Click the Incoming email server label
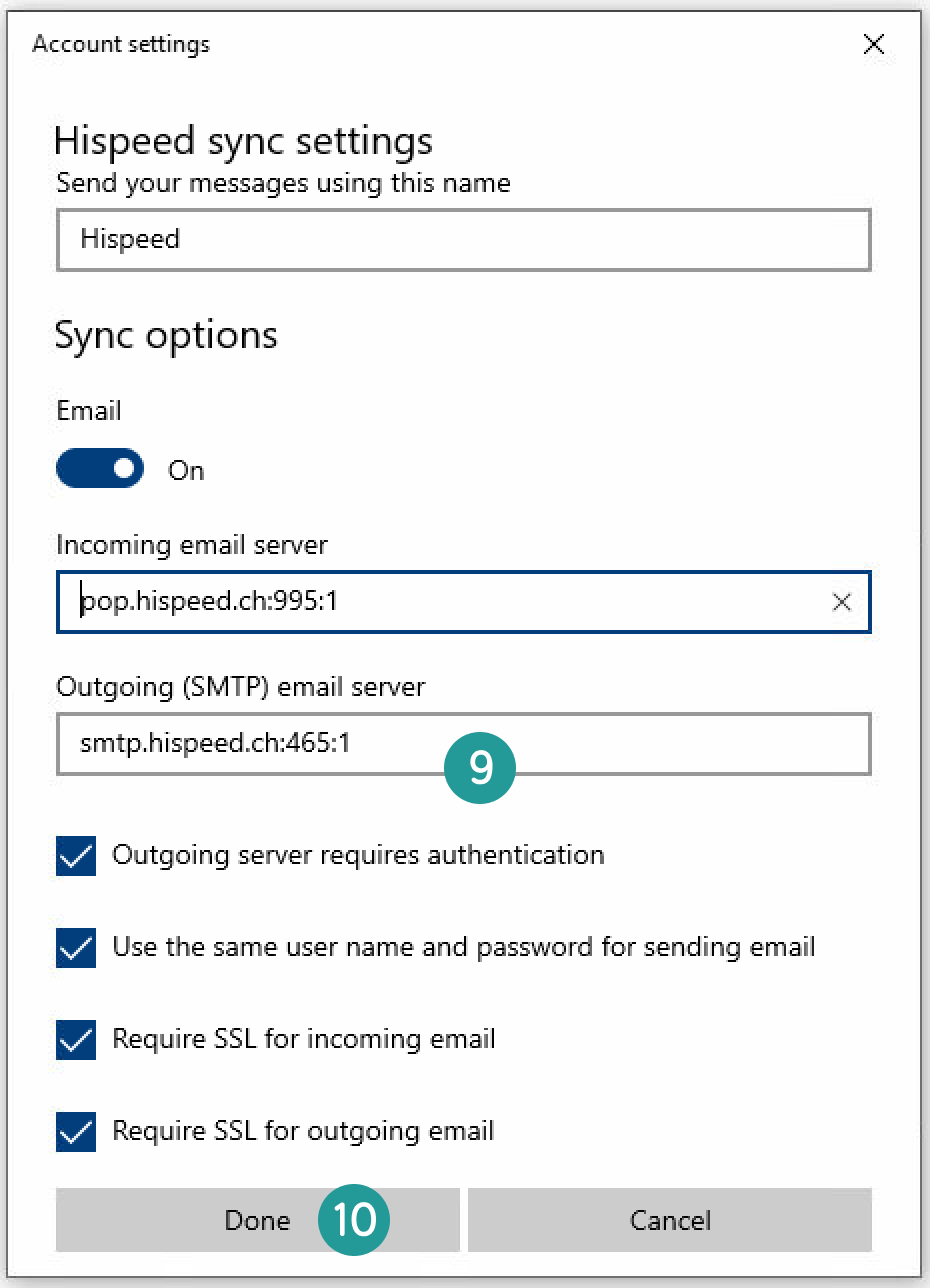Screen dimensions: 930x1288 192,545
